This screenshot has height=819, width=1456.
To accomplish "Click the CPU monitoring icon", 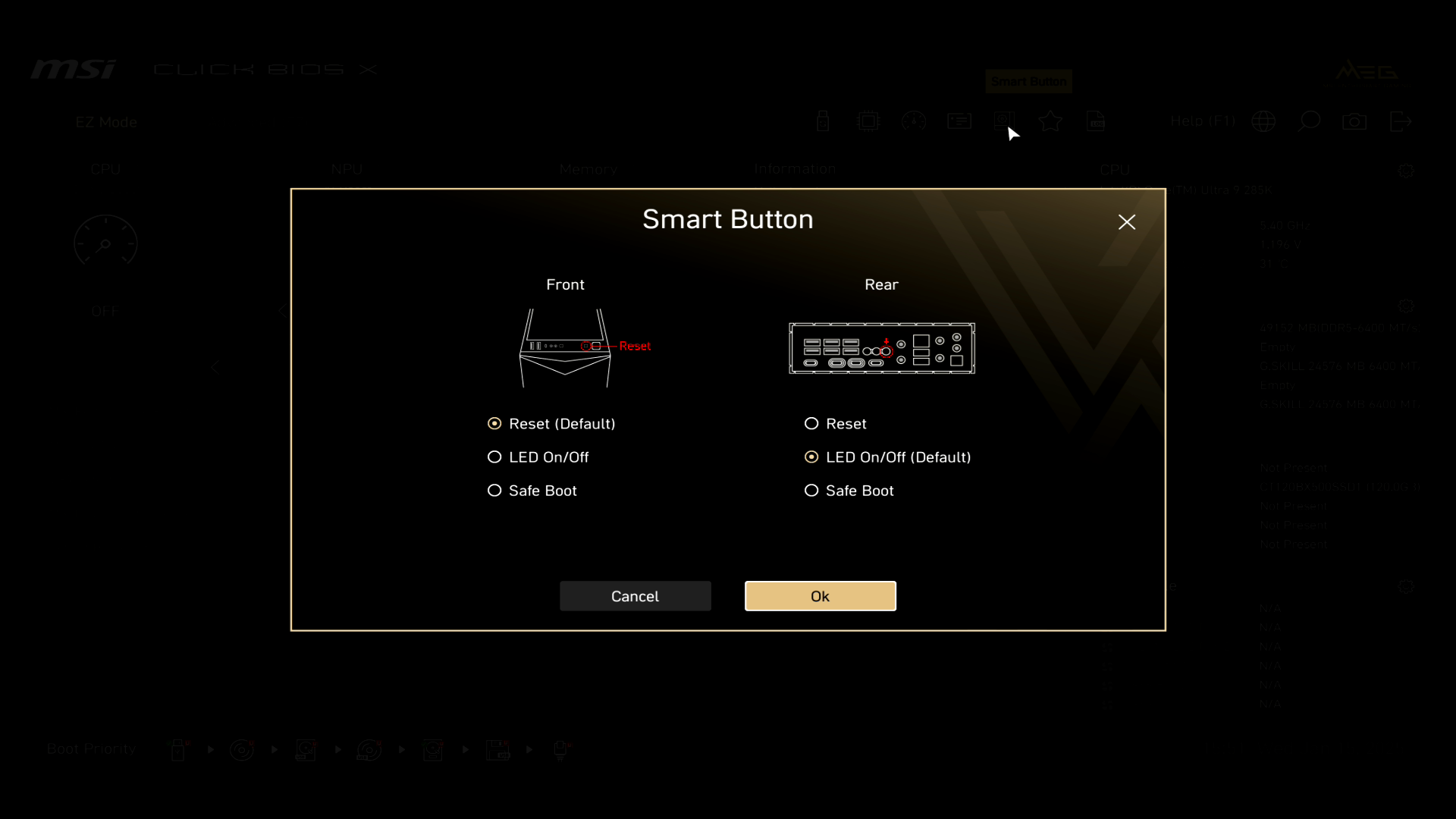I will click(868, 121).
